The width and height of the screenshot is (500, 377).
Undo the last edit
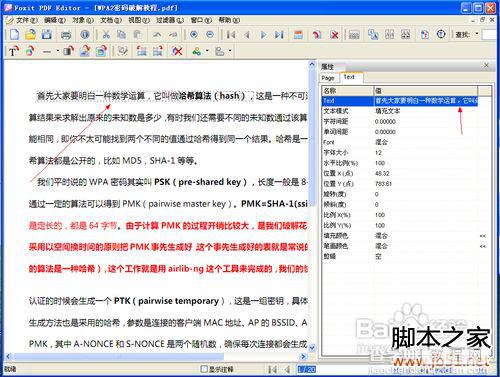click(157, 34)
